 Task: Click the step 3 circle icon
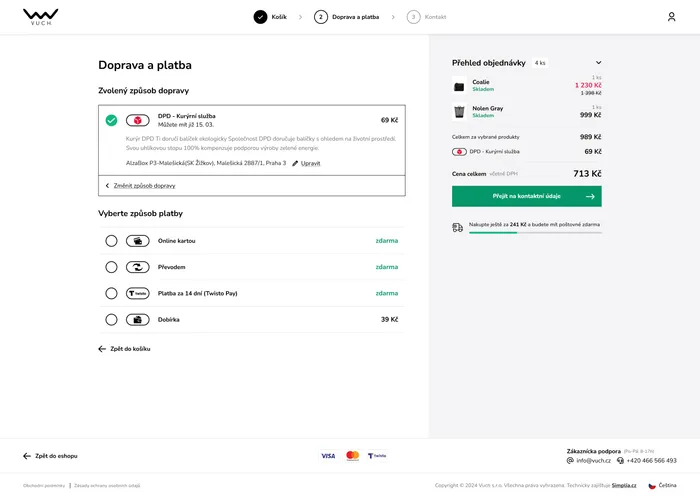click(413, 17)
